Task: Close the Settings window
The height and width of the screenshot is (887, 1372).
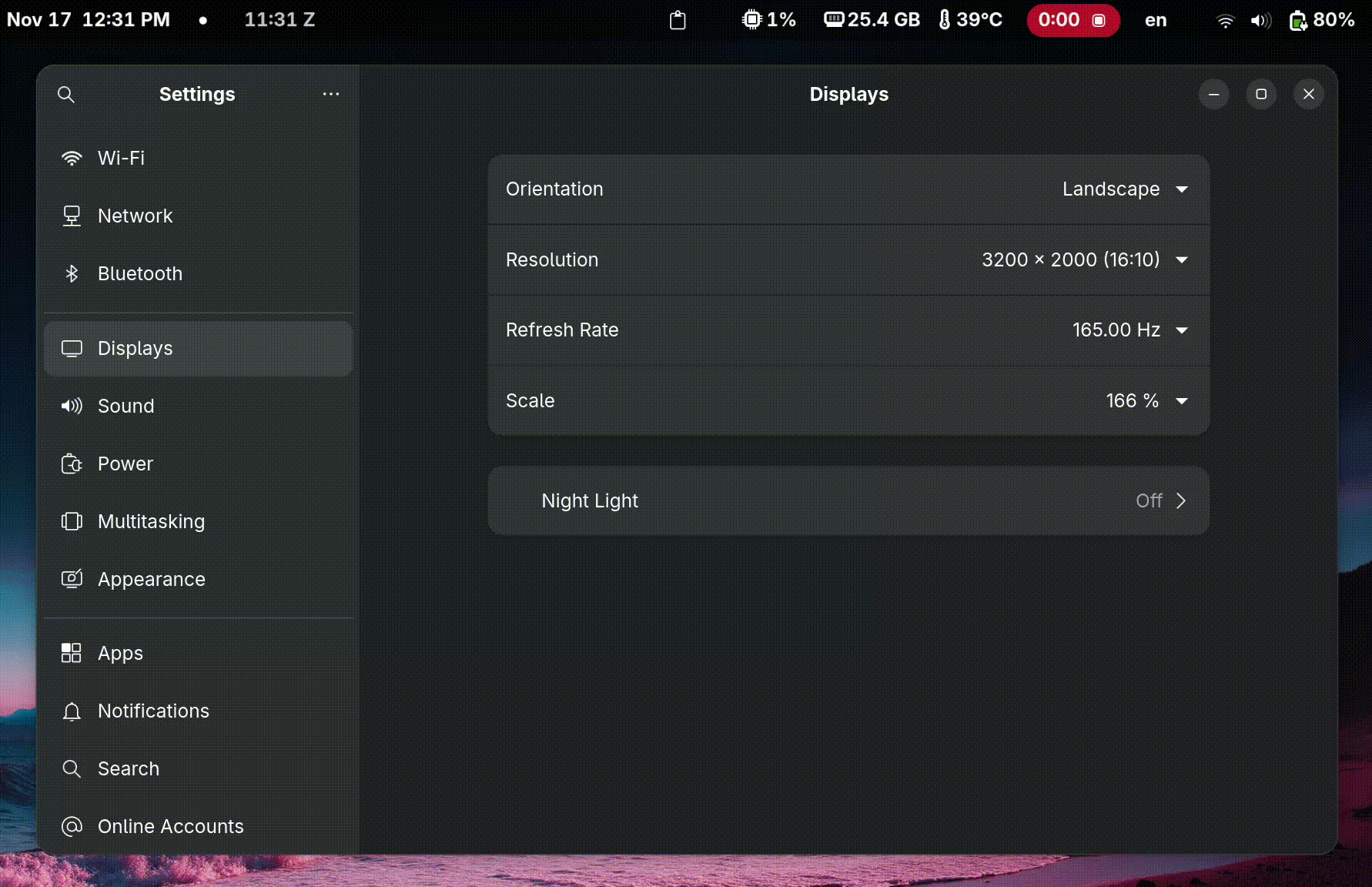Action: click(x=1309, y=95)
